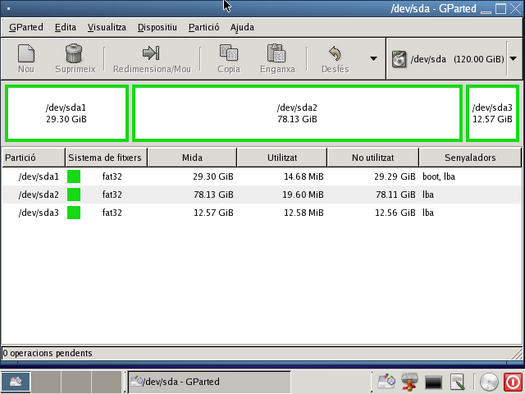
Task: Open the Partició menu
Action: click(204, 27)
